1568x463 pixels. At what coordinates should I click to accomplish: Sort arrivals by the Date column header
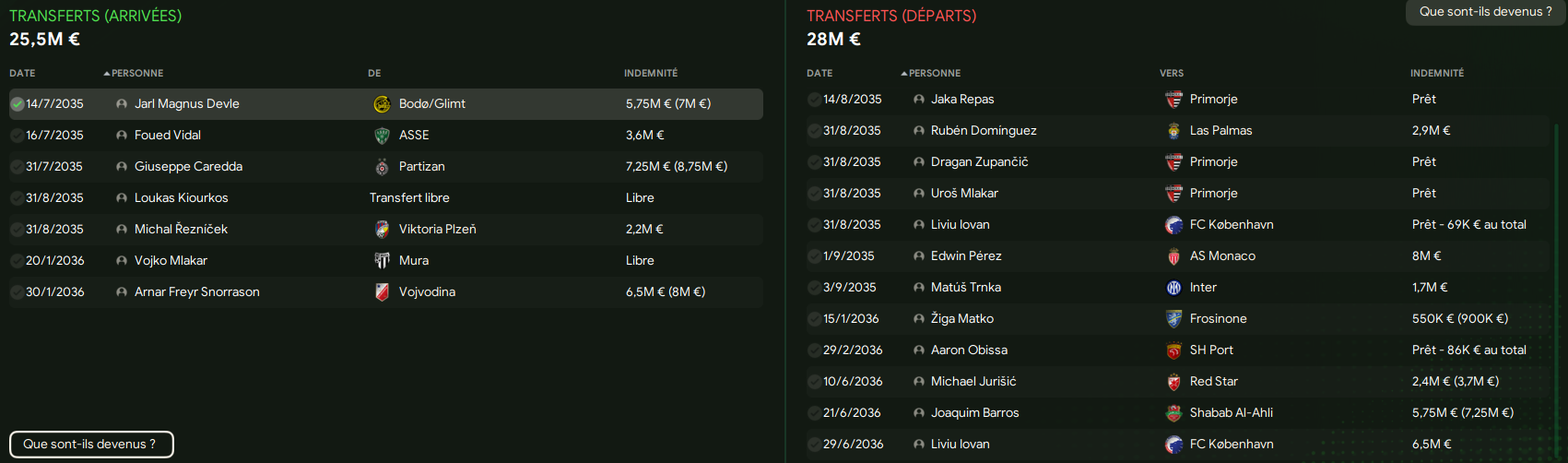point(22,73)
